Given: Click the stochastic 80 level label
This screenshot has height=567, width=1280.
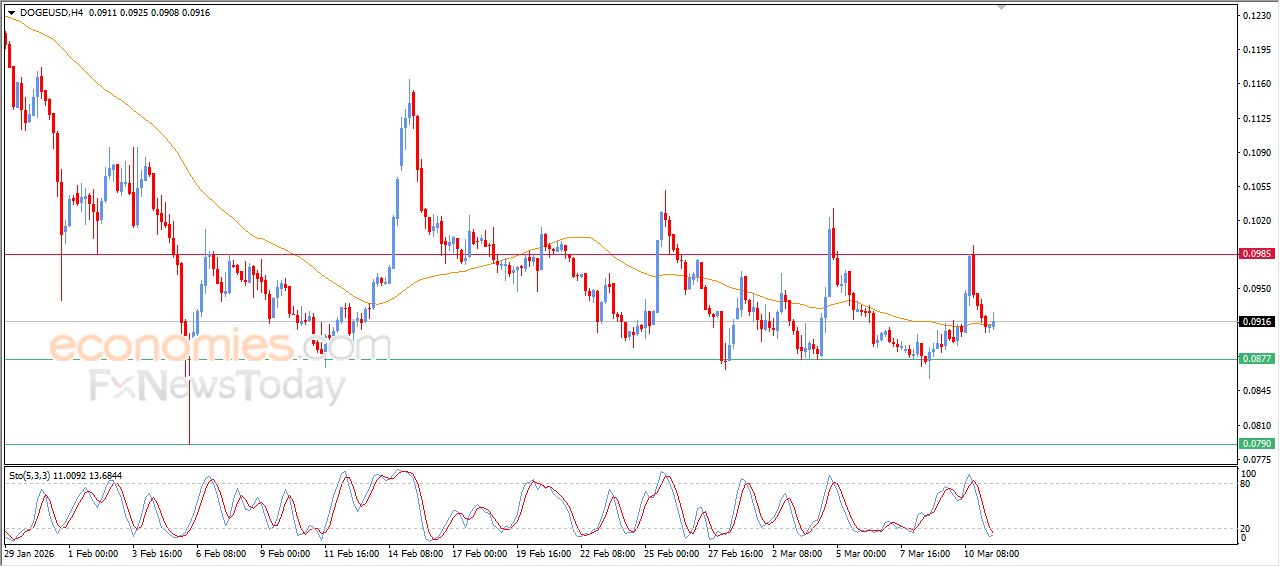Looking at the screenshot, I should [x=1246, y=484].
